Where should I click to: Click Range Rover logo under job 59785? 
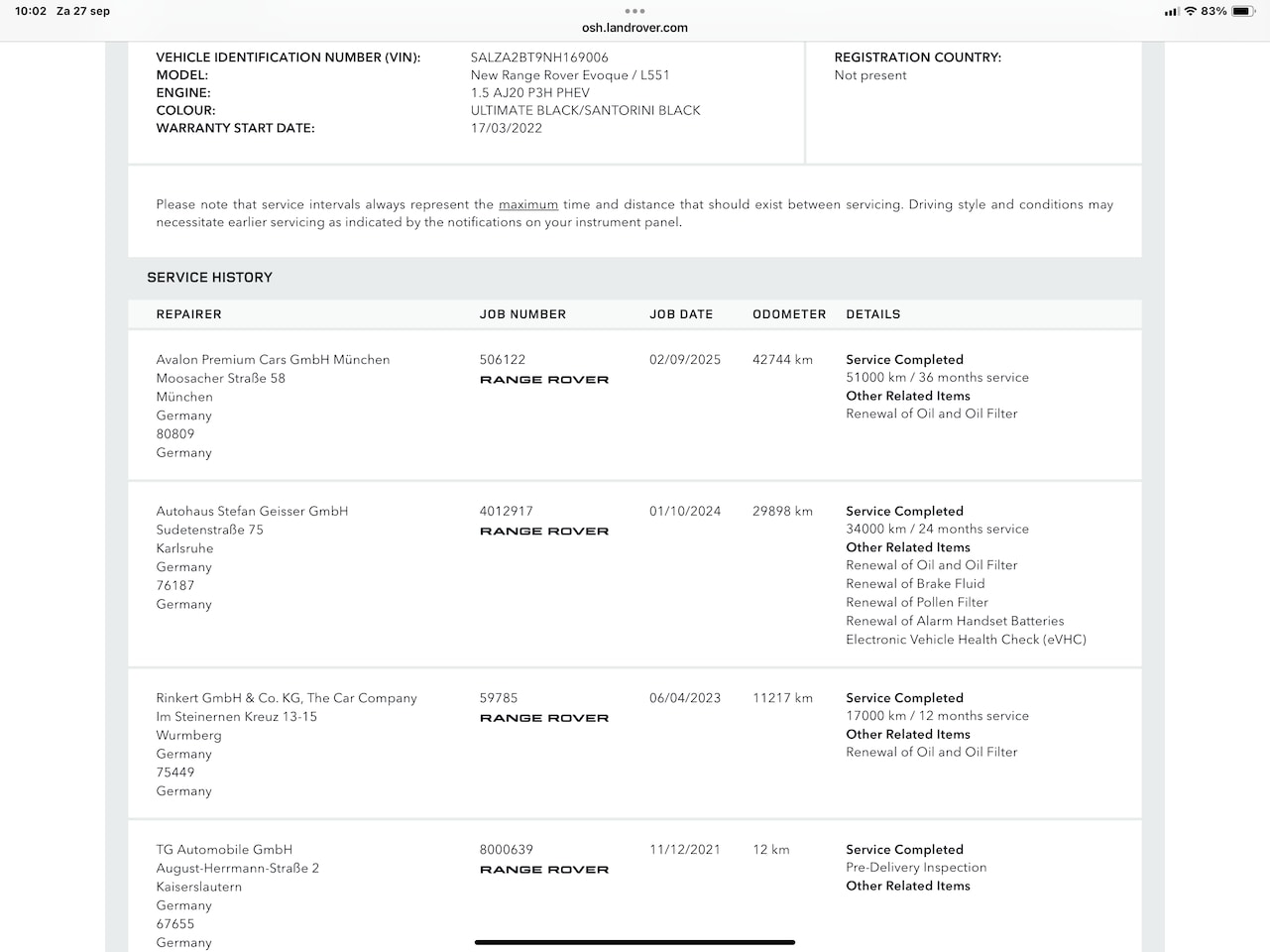pos(544,718)
